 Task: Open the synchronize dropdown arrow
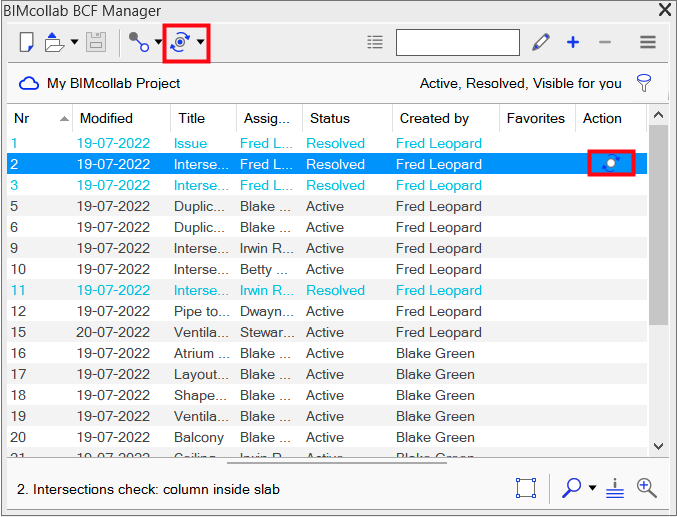coord(200,42)
